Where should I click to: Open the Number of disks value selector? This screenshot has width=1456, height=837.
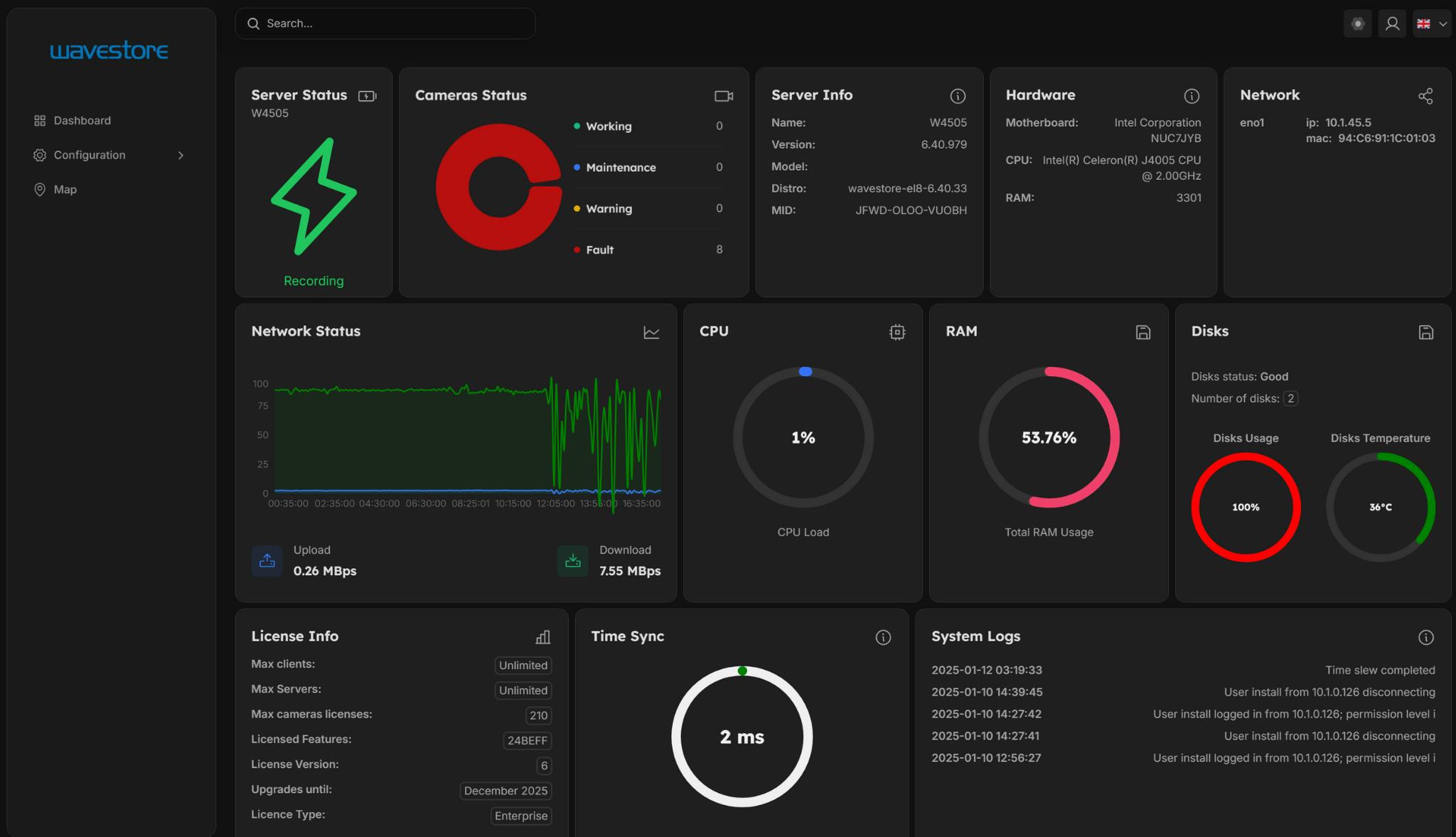[x=1292, y=399]
